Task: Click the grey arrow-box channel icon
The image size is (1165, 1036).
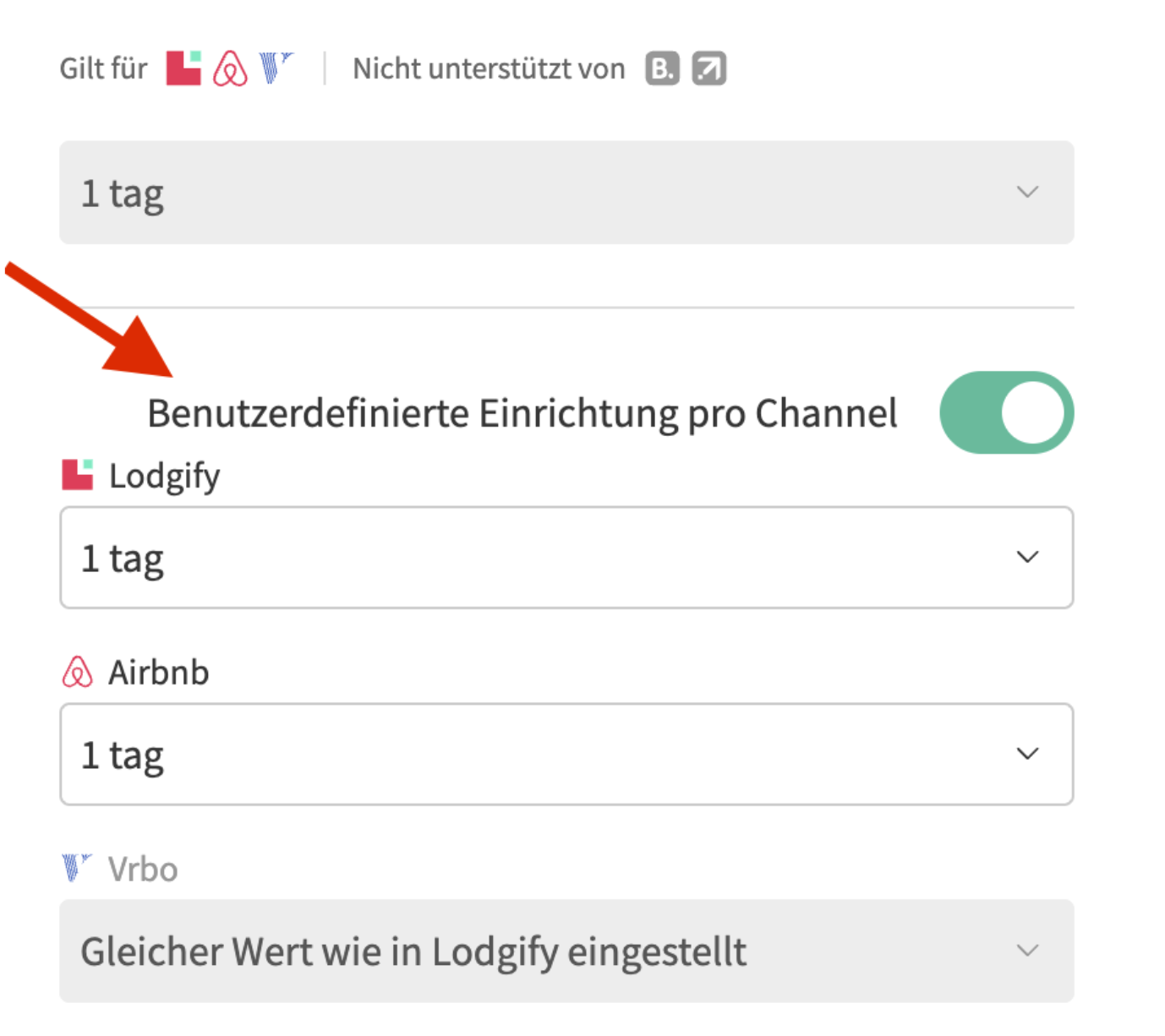Action: pos(709,68)
